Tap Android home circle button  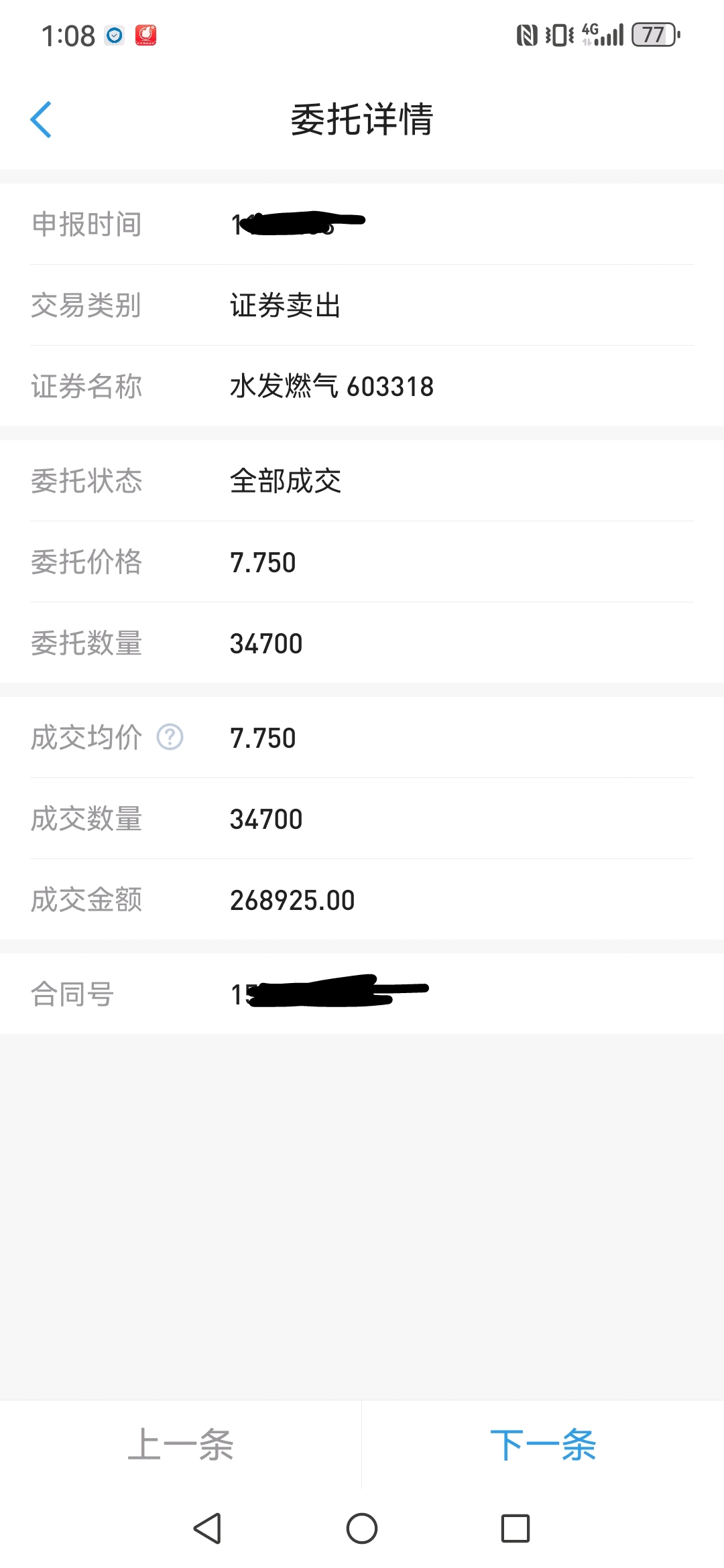pyautogui.click(x=362, y=1528)
